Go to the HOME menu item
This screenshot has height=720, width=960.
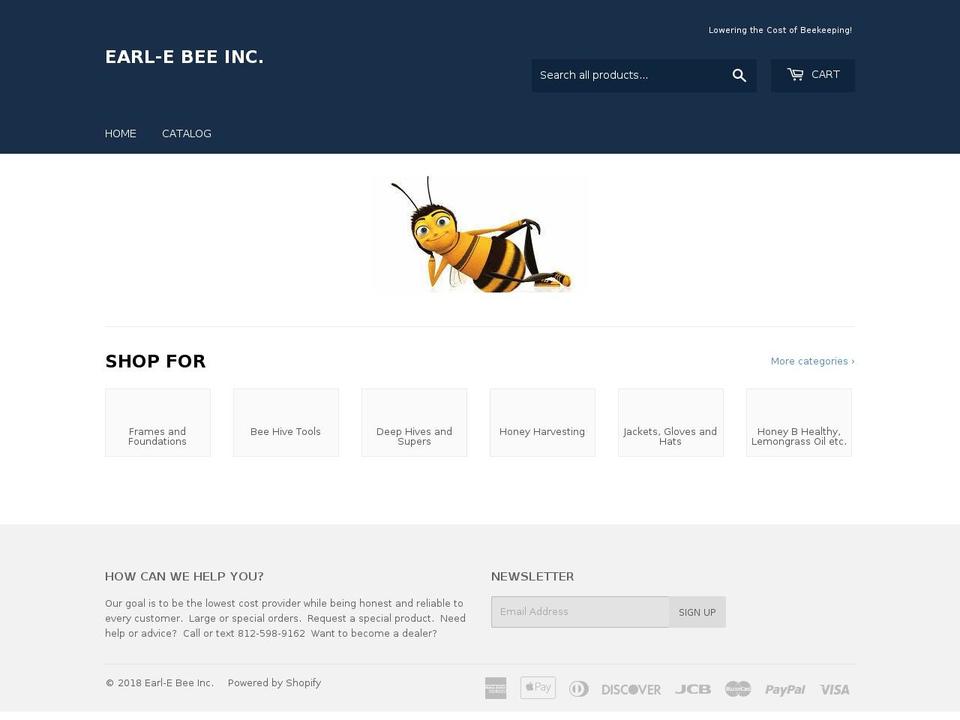[x=121, y=133]
